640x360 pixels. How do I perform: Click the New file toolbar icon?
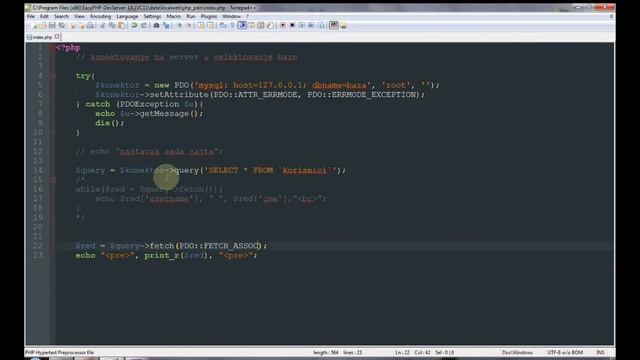(33, 25)
